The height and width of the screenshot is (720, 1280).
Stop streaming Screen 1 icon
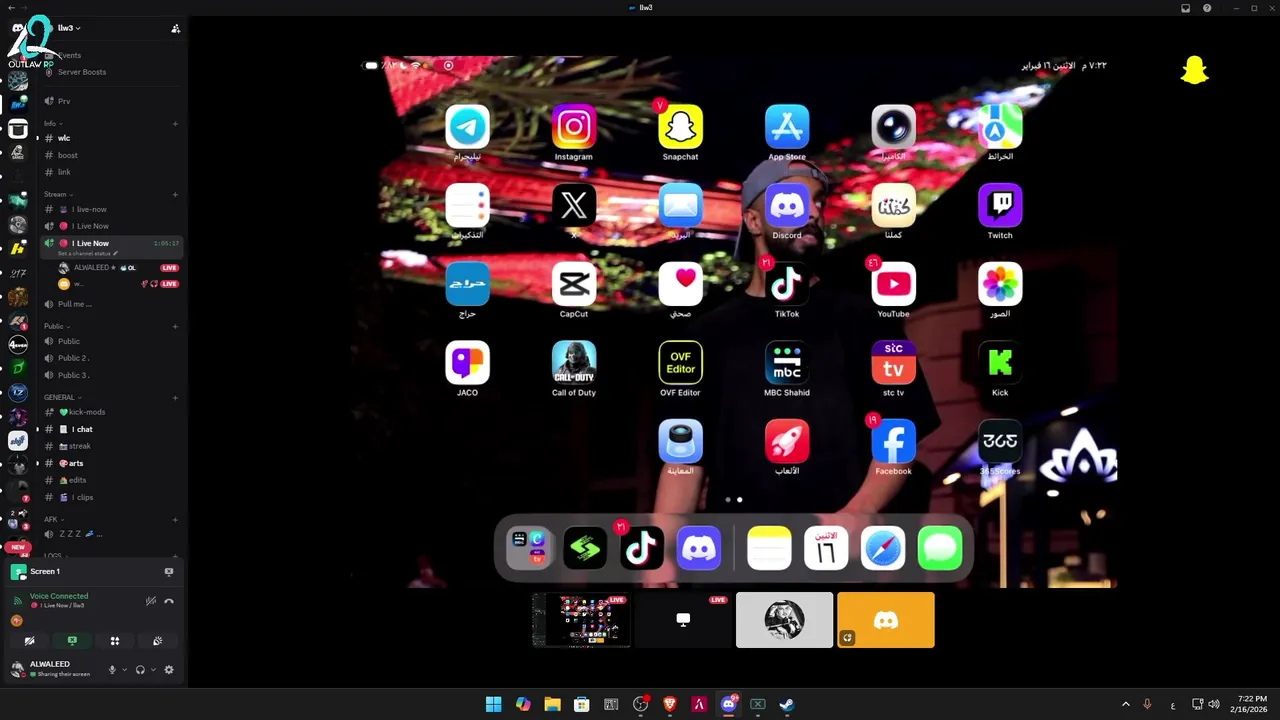click(x=169, y=572)
